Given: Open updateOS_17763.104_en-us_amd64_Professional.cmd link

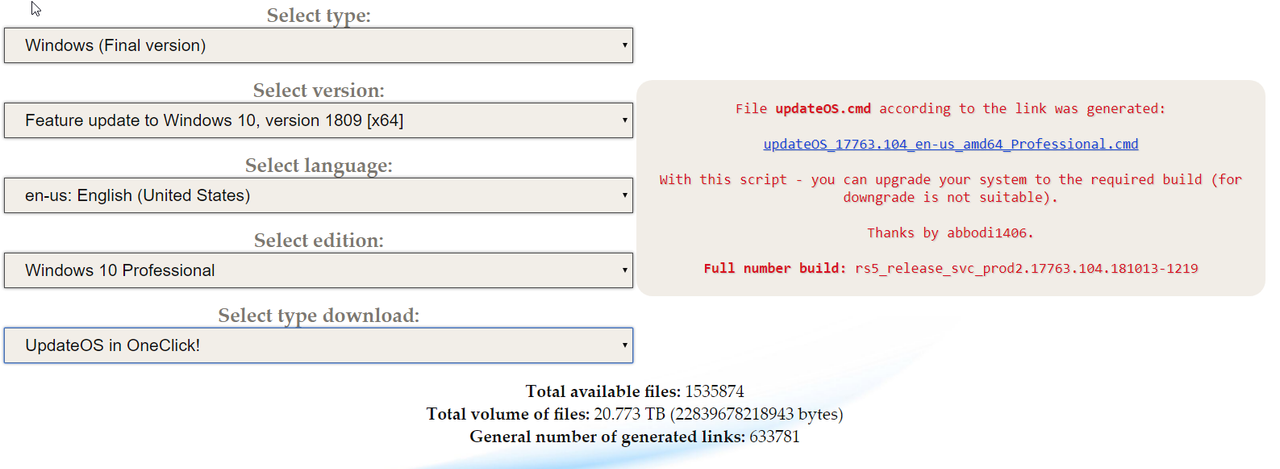Looking at the screenshot, I should [951, 144].
